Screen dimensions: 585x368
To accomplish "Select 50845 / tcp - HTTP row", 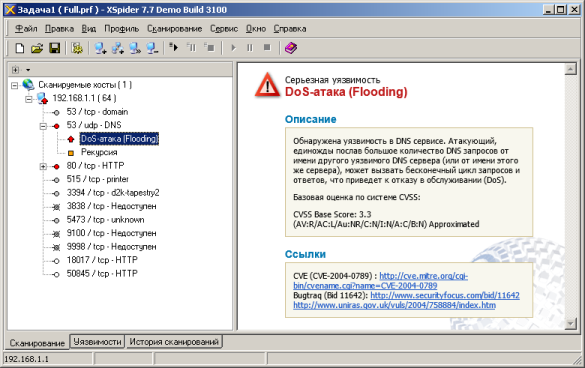I will pyautogui.click(x=102, y=273).
